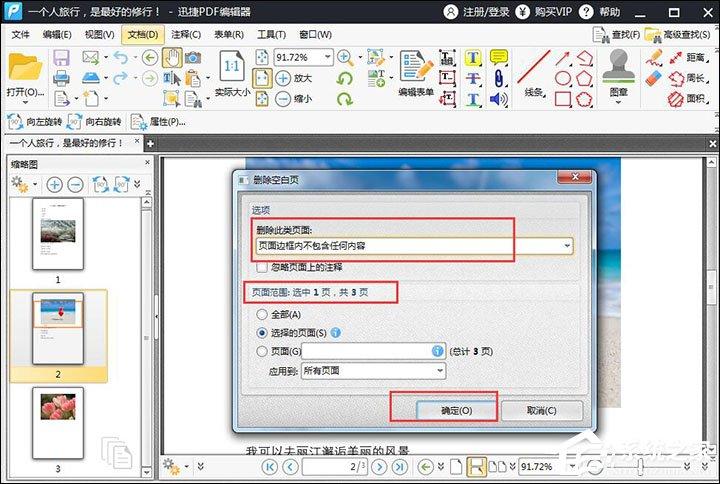The height and width of the screenshot is (484, 720).
Task: Open the 窗口(W) menu
Action: (315, 34)
